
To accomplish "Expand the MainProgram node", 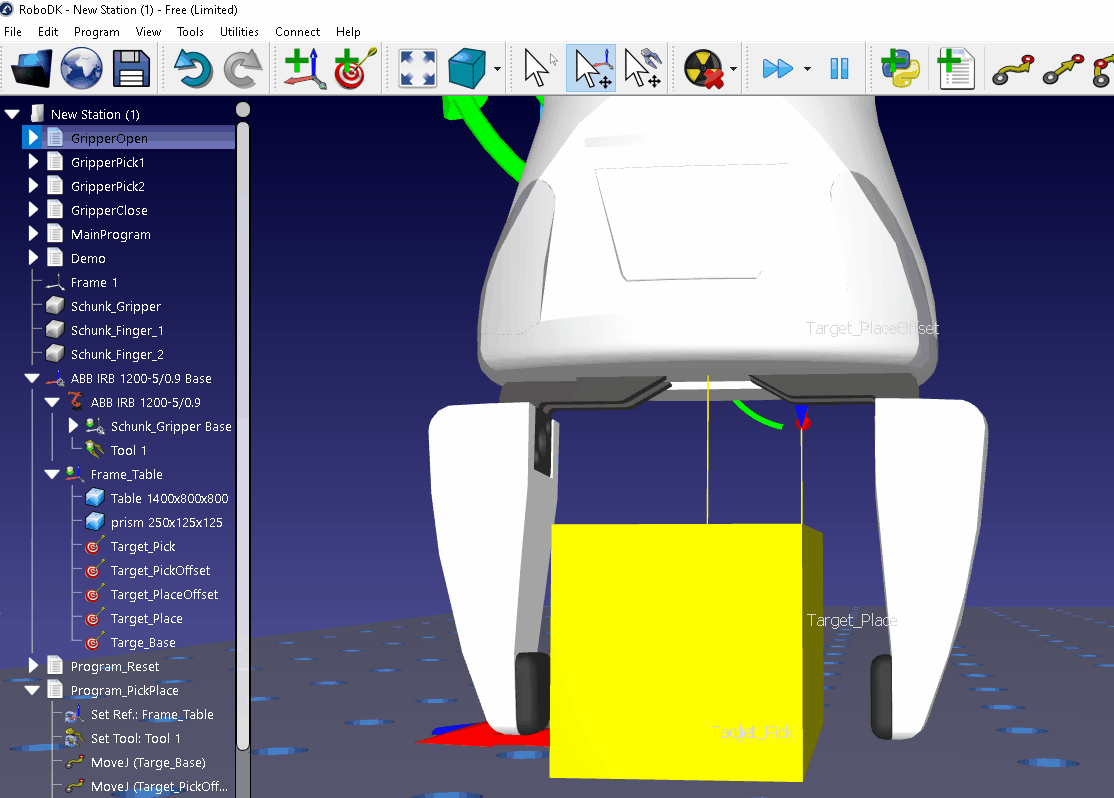I will tap(33, 234).
